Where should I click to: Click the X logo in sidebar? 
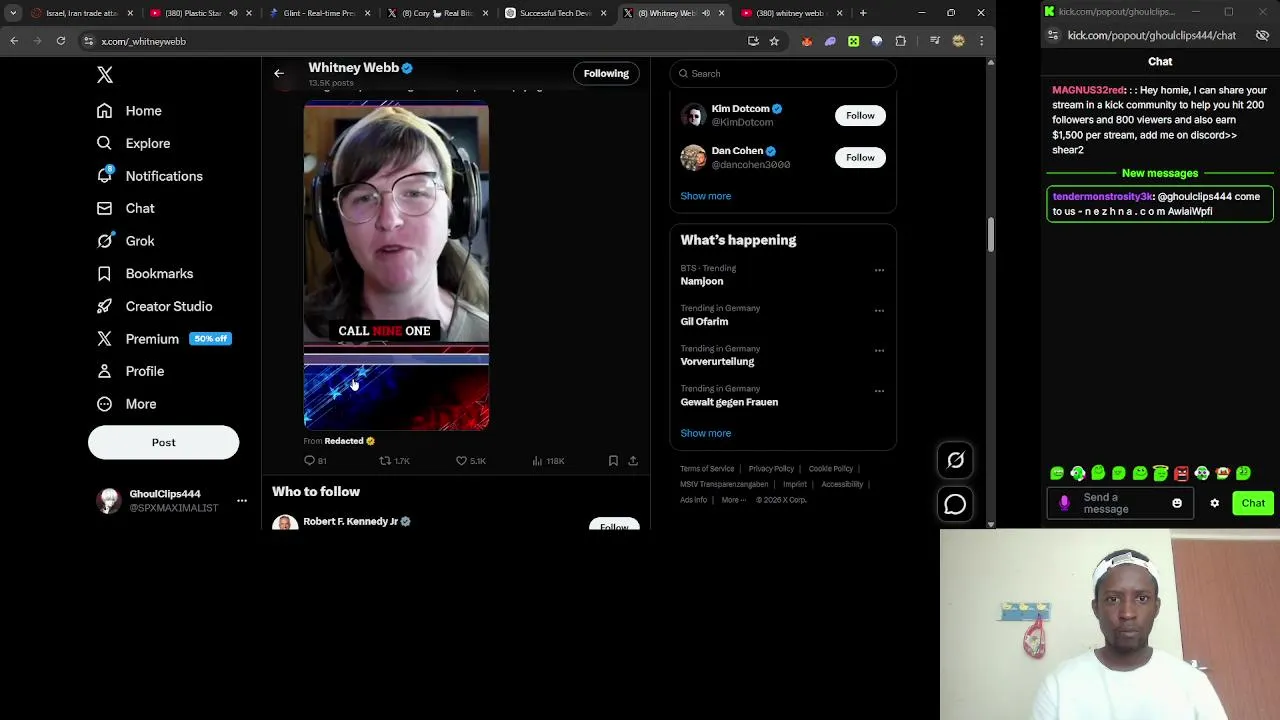click(105, 75)
